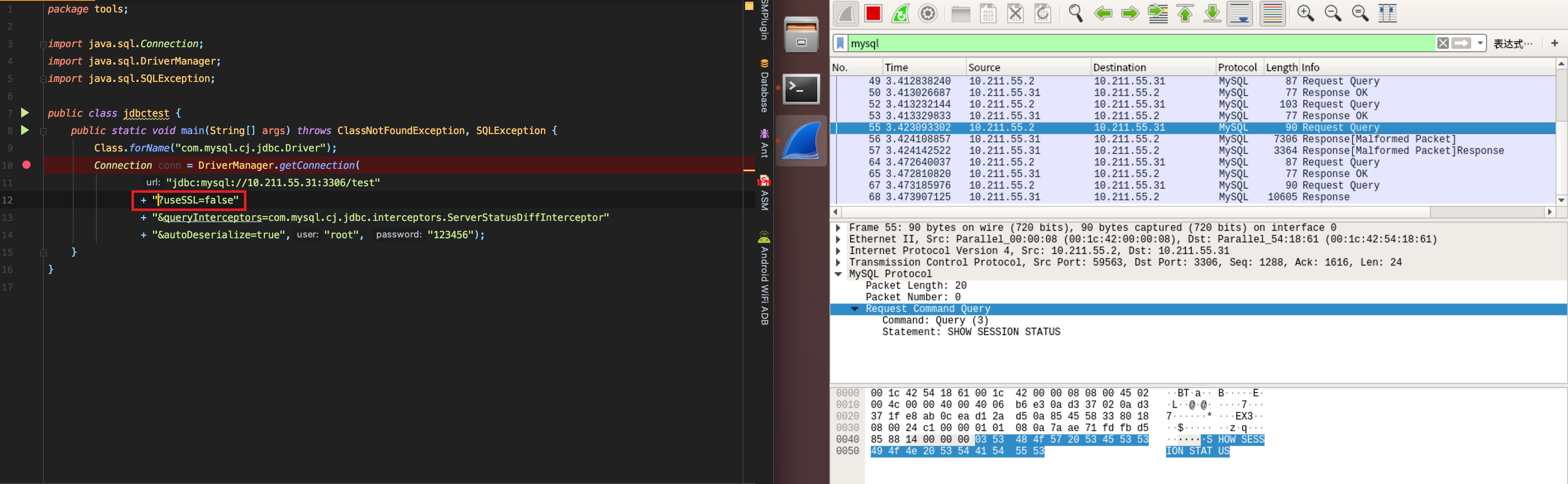Add a filter button with plus

point(1554,43)
